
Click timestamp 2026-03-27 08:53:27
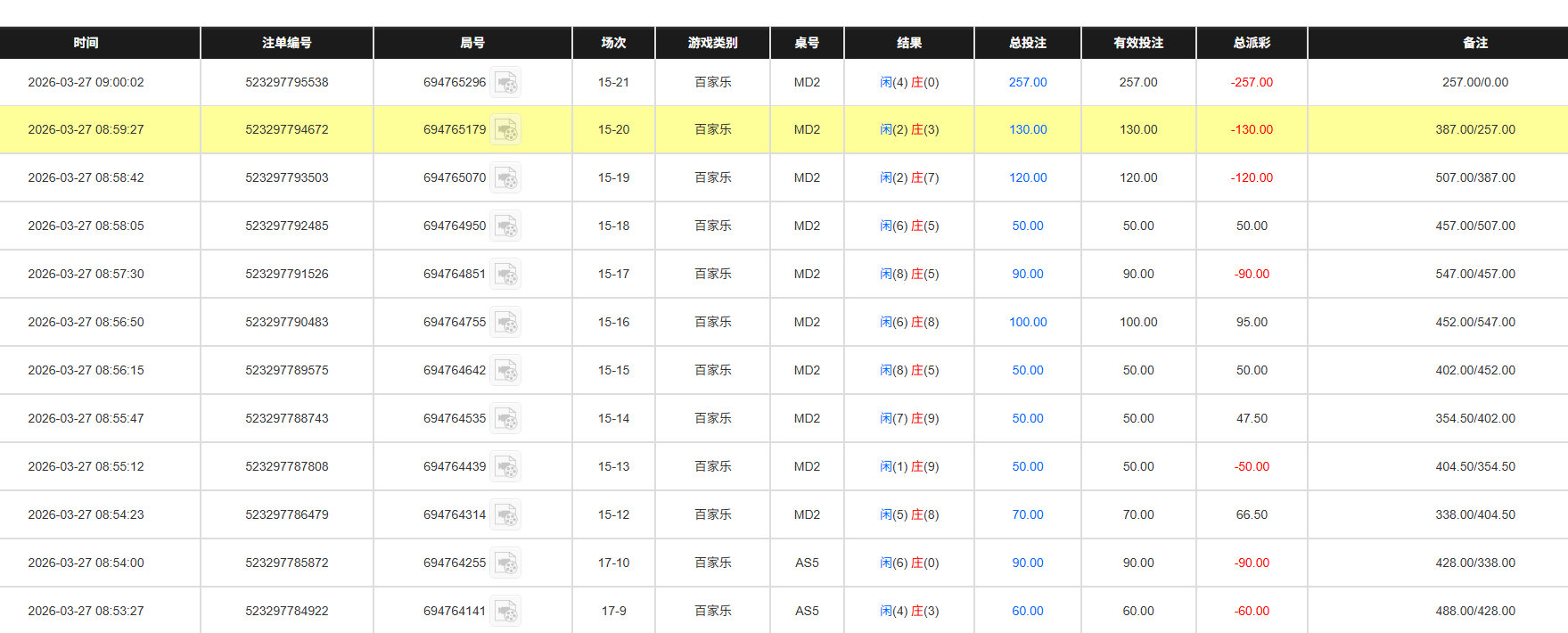click(86, 611)
